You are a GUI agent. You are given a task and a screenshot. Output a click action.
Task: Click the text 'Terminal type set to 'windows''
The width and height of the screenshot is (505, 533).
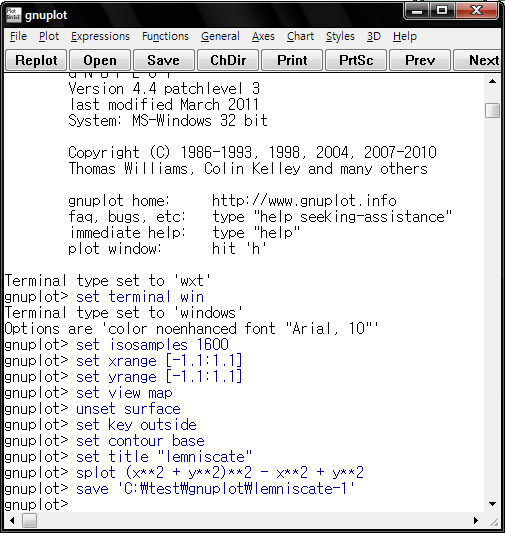(124, 313)
